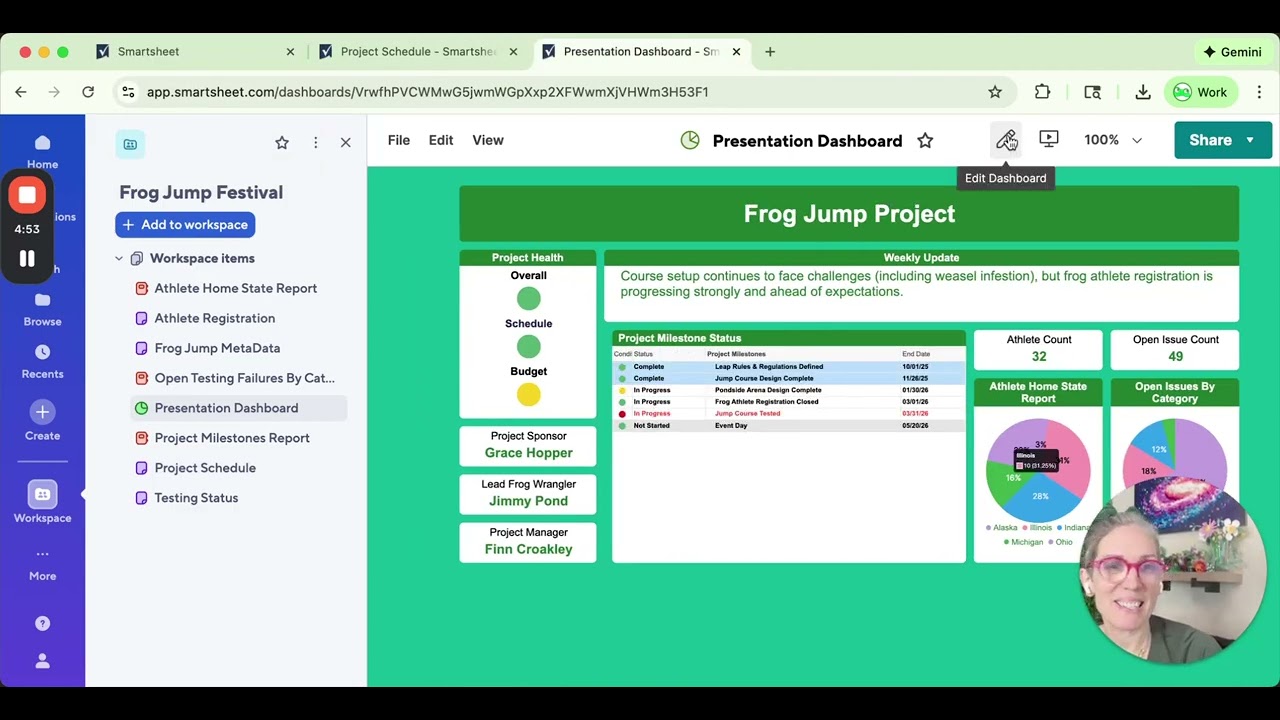1280x720 pixels.
Task: Click the site information icon in address bar
Action: coord(128,92)
